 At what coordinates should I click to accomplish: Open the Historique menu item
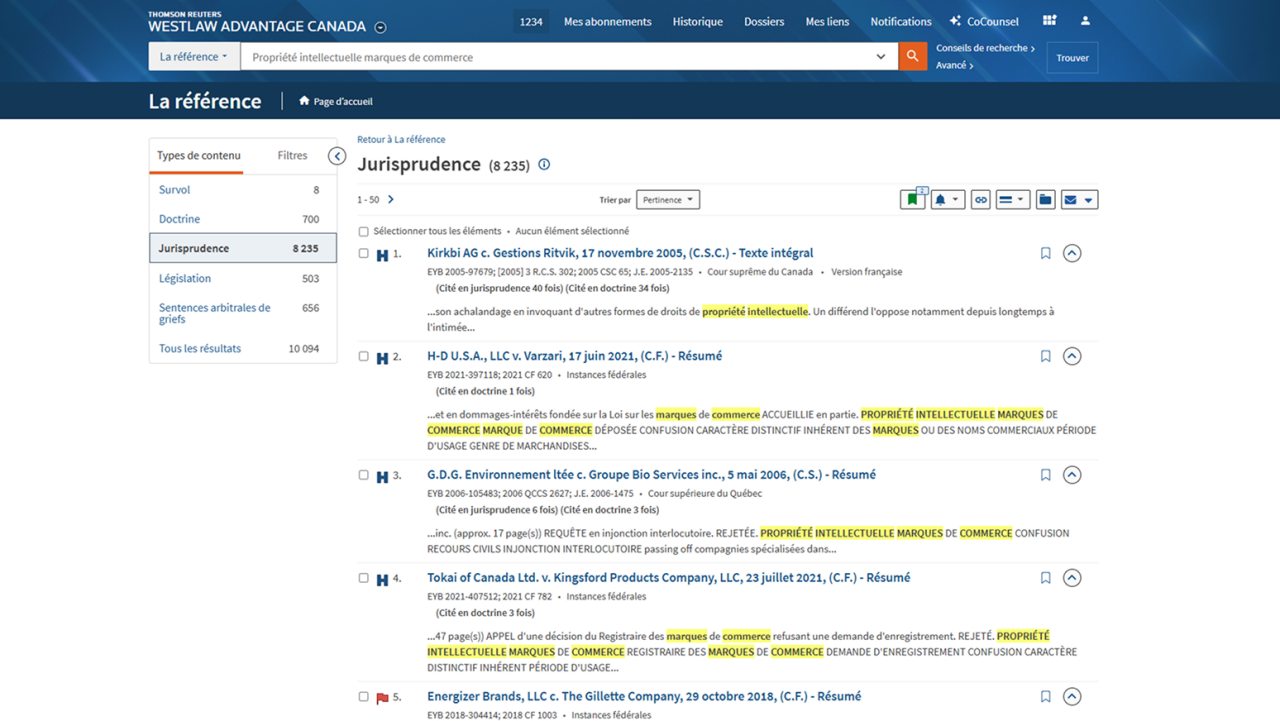coord(697,21)
